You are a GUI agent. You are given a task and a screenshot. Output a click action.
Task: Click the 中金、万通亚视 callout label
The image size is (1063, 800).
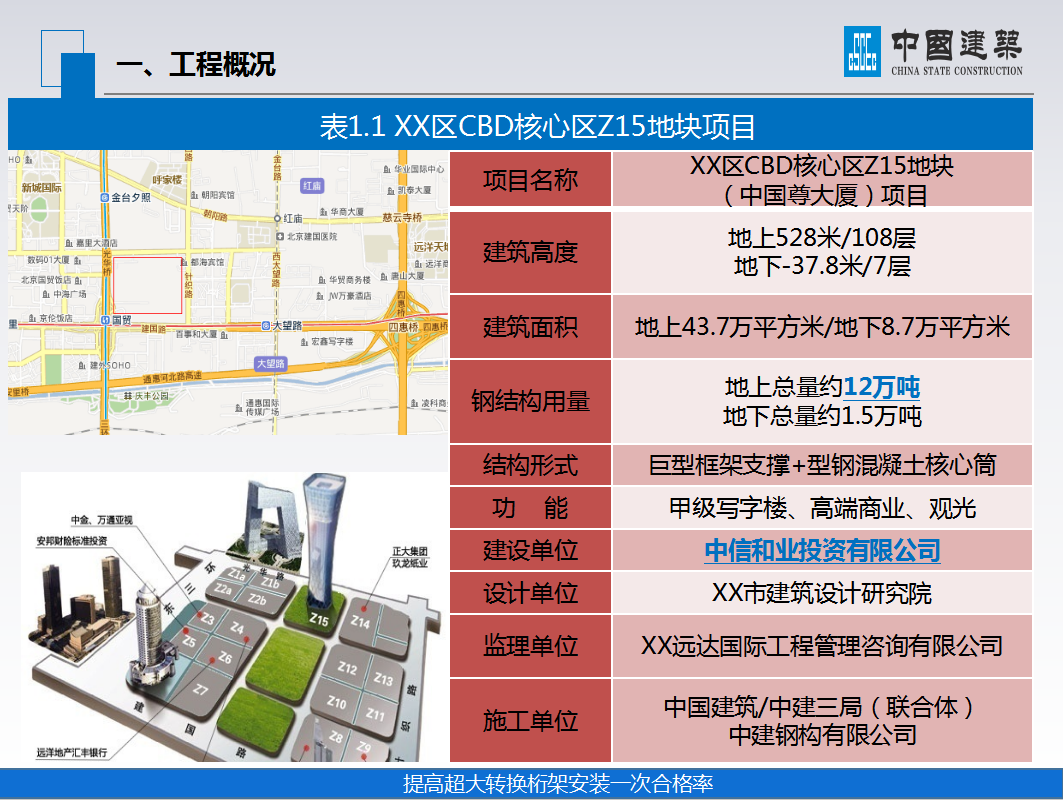click(102, 520)
